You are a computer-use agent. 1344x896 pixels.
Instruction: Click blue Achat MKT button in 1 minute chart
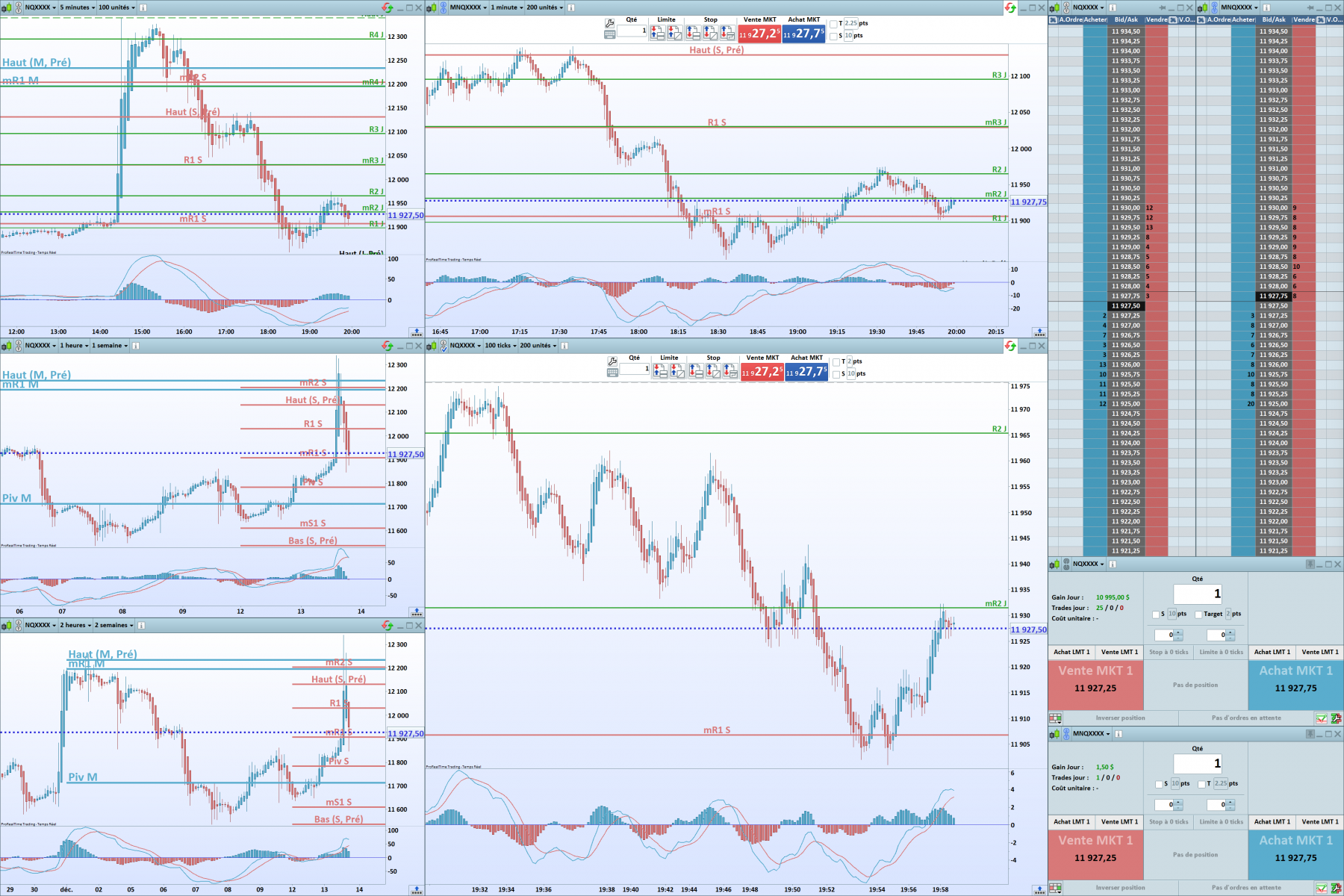pyautogui.click(x=803, y=34)
